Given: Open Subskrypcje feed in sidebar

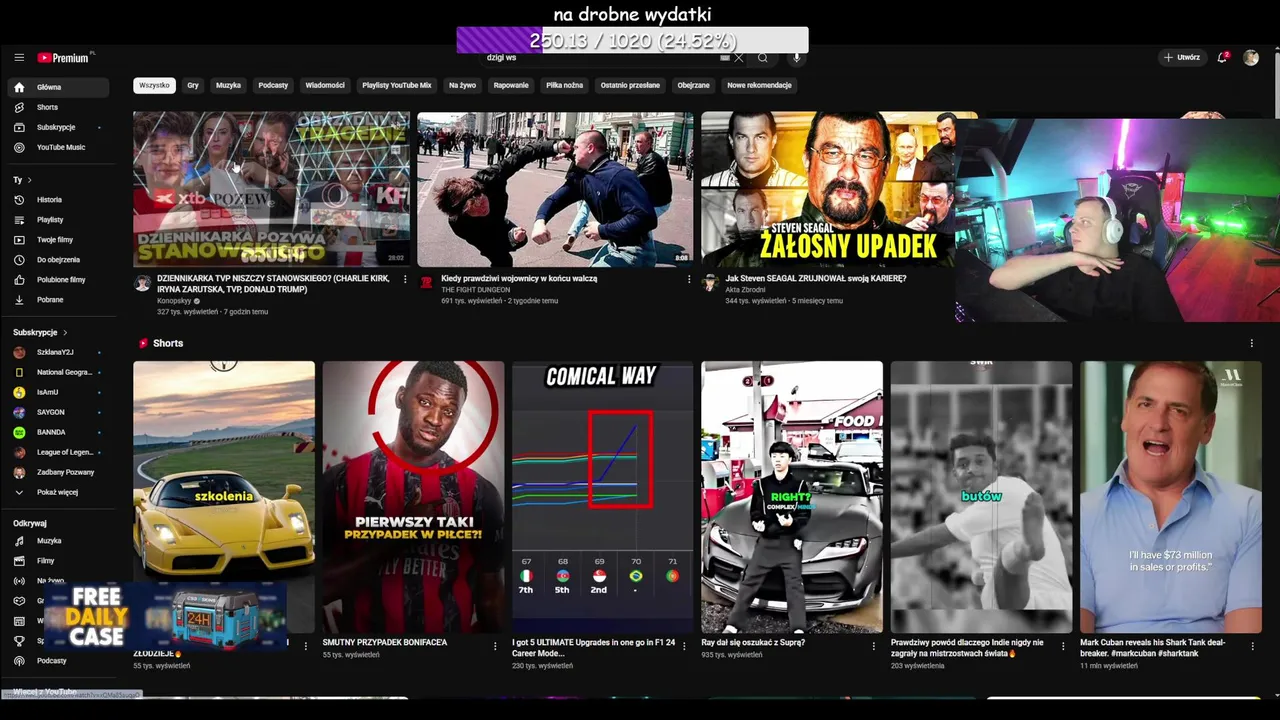Looking at the screenshot, I should [58, 127].
